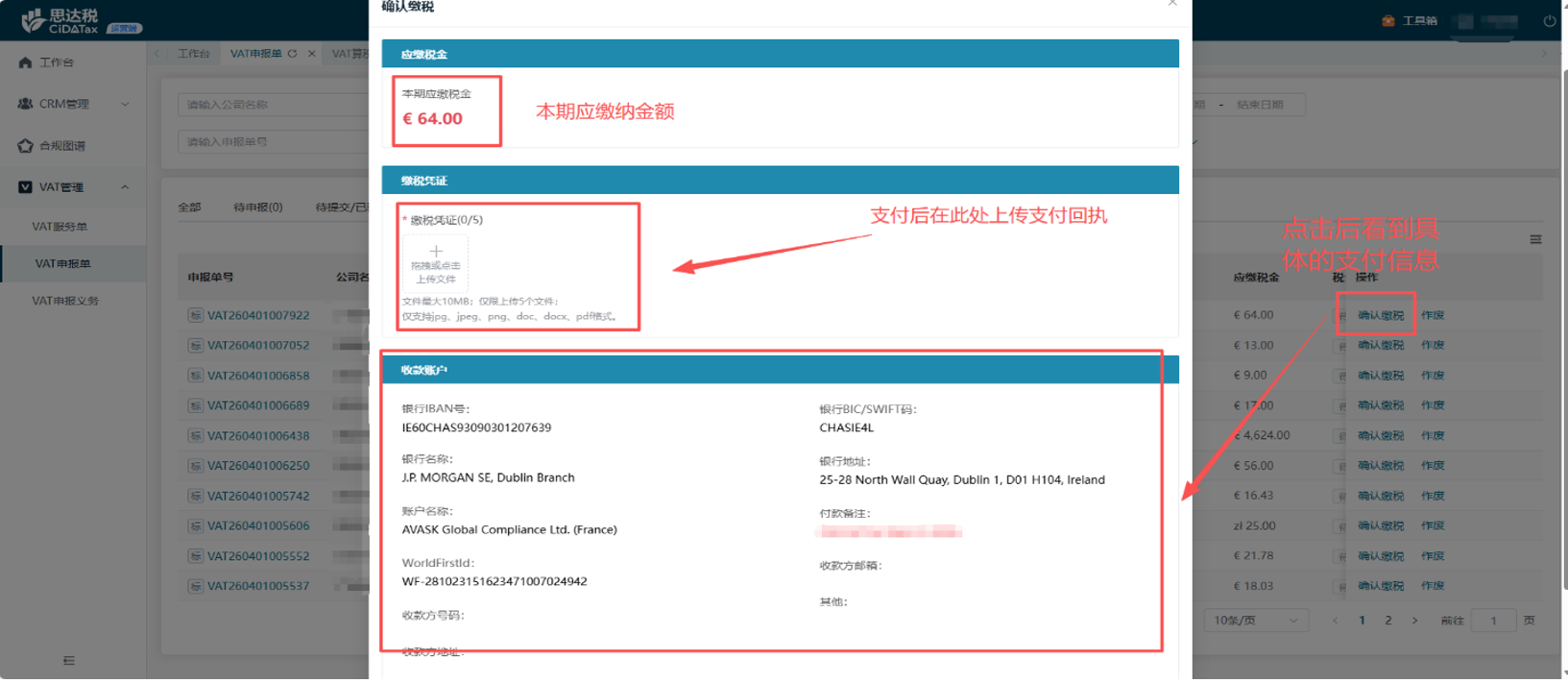Open the table column settings icon
This screenshot has width=1568, height=683.
pos(1535,239)
